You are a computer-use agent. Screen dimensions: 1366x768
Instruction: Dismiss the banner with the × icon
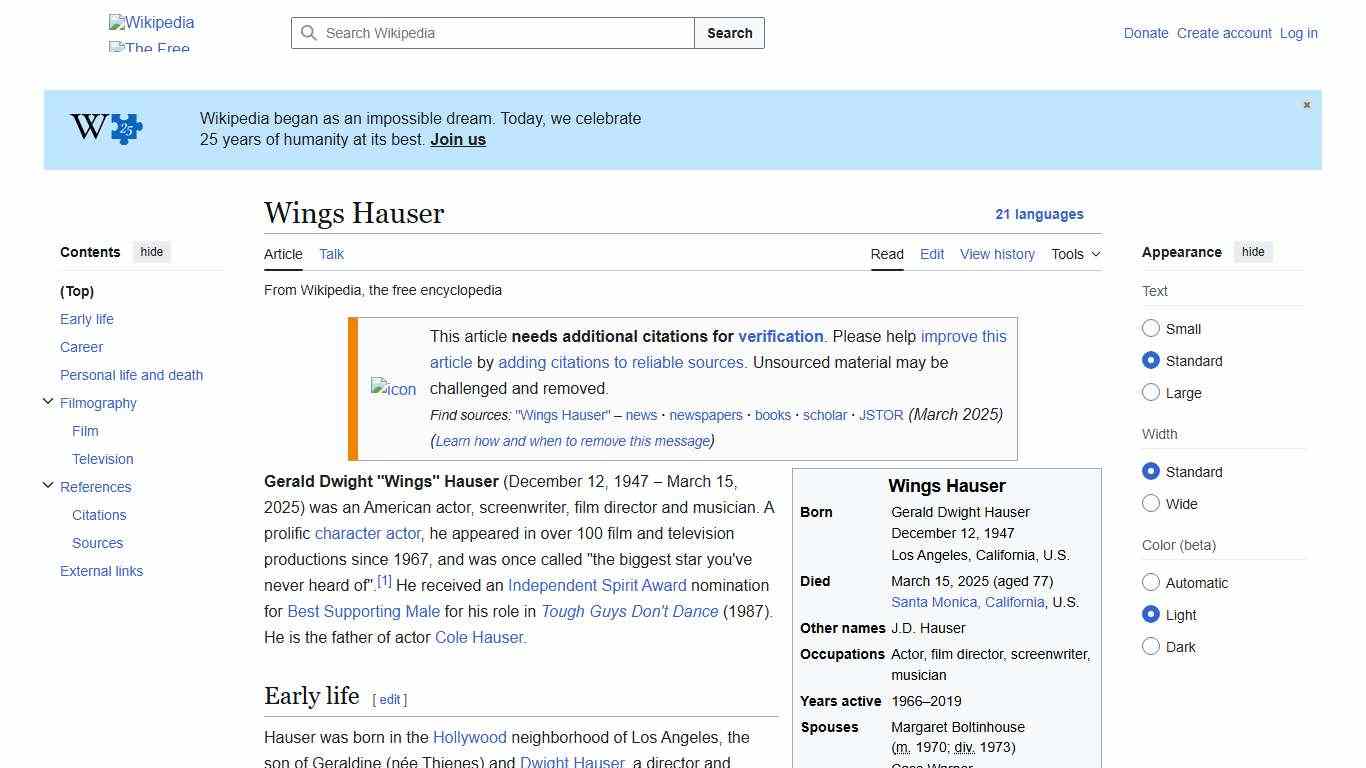click(x=1306, y=104)
